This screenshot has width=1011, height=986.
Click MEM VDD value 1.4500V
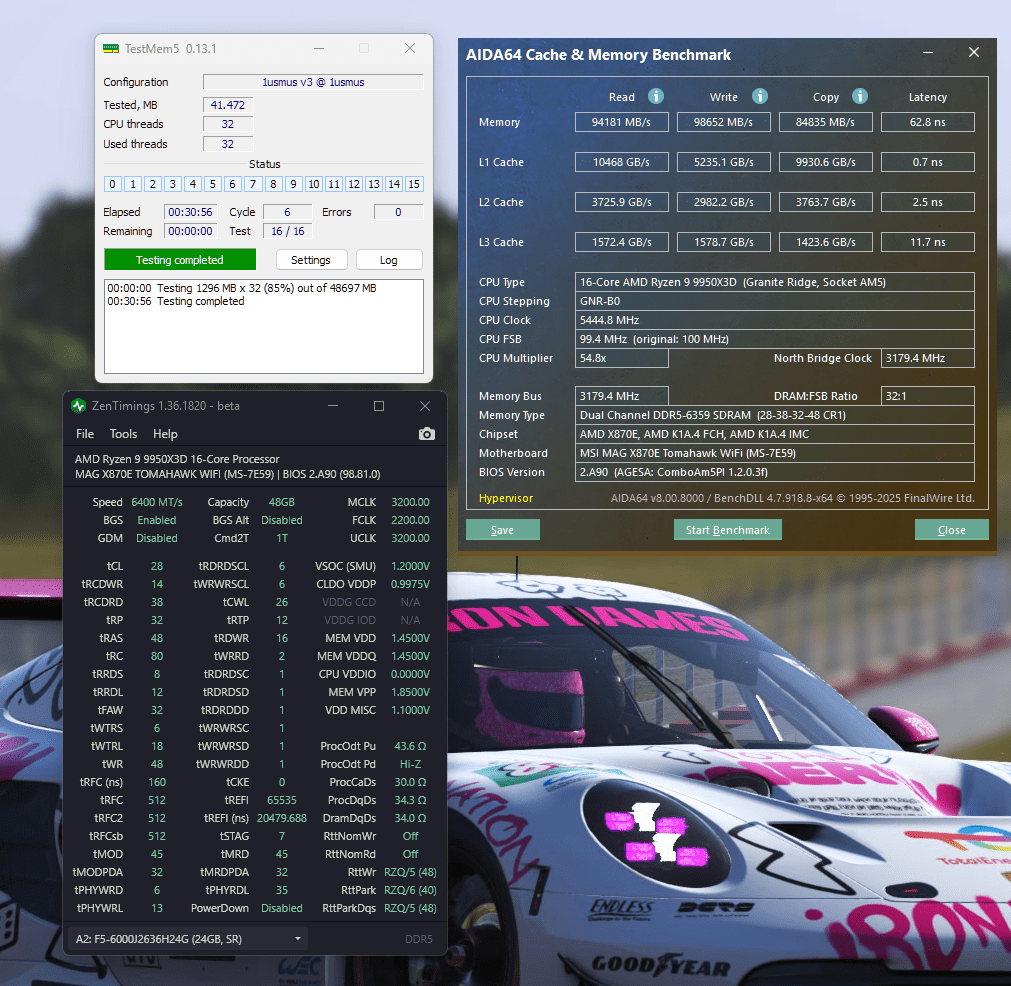tap(410, 638)
